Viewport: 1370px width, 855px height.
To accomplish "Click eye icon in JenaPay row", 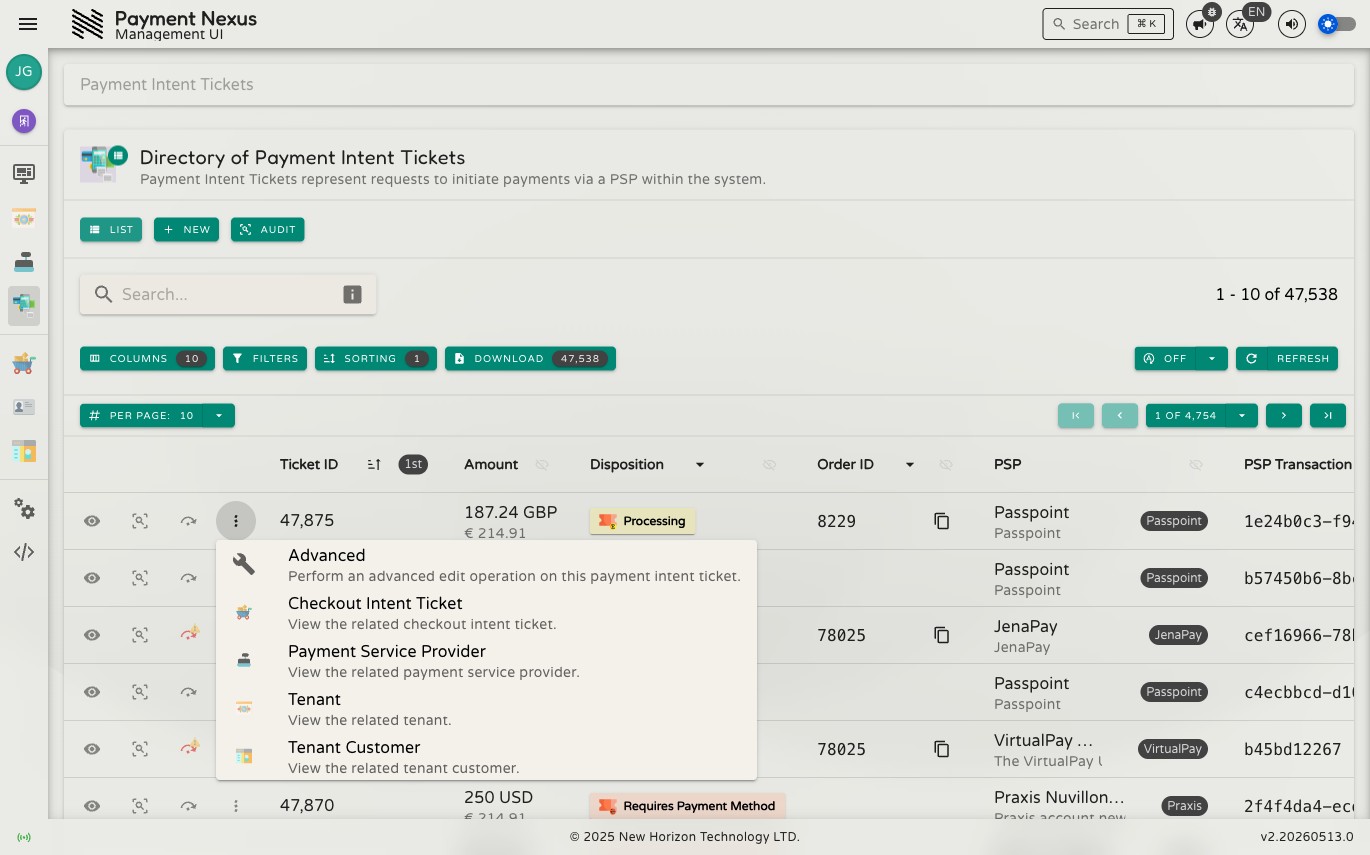I will [x=92, y=635].
